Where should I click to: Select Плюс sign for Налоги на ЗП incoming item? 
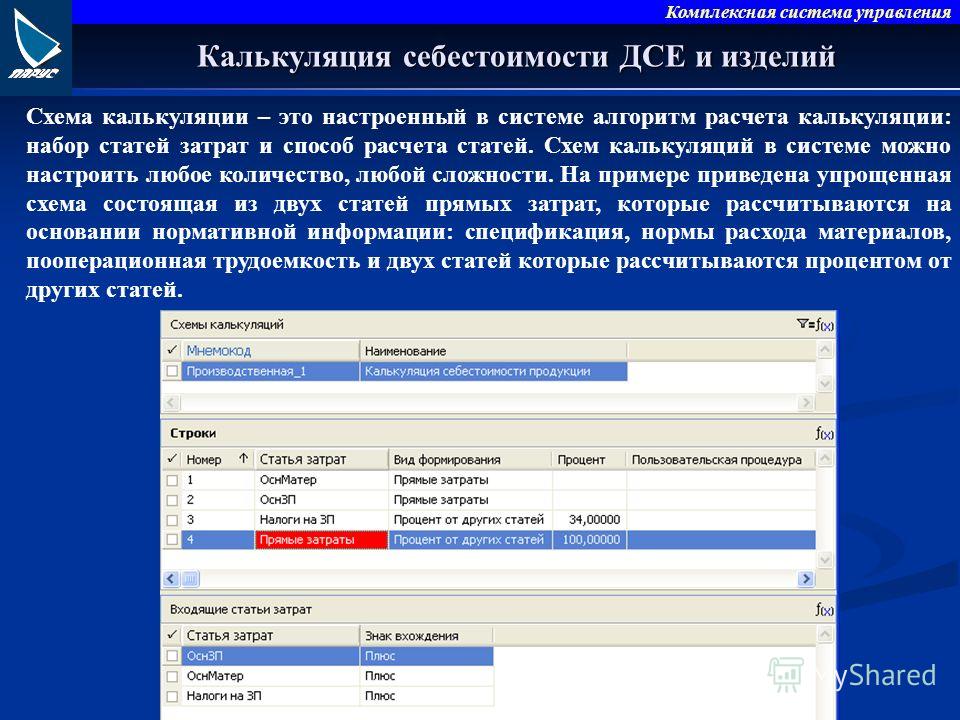click(426, 696)
